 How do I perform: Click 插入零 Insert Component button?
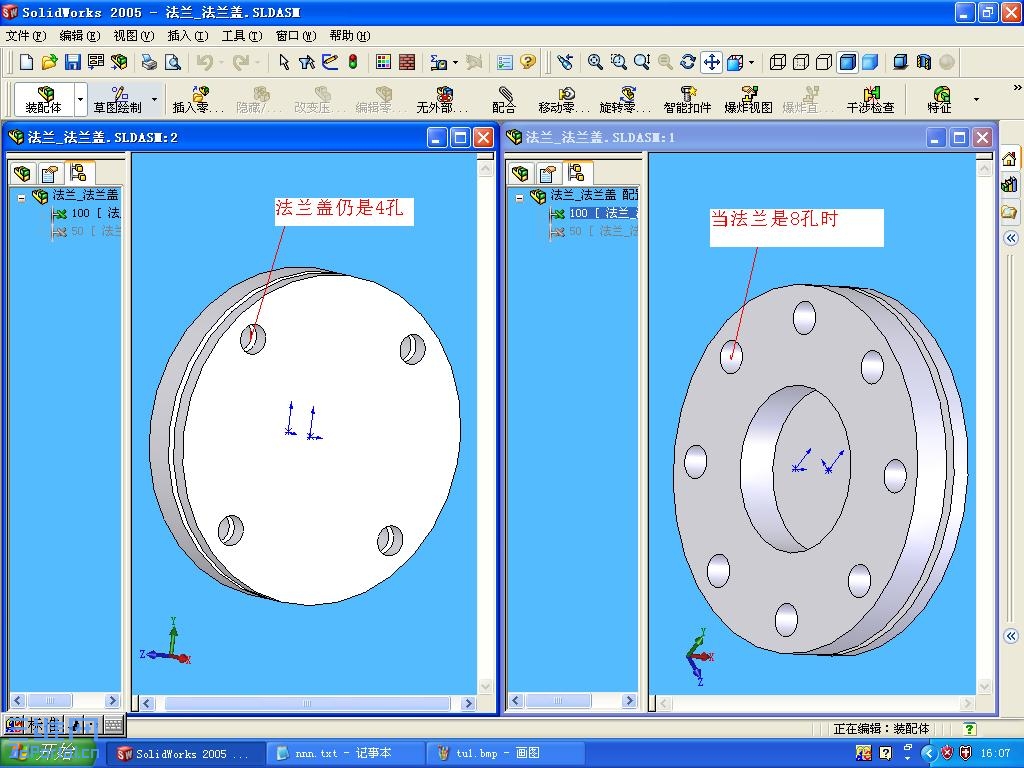(x=198, y=99)
